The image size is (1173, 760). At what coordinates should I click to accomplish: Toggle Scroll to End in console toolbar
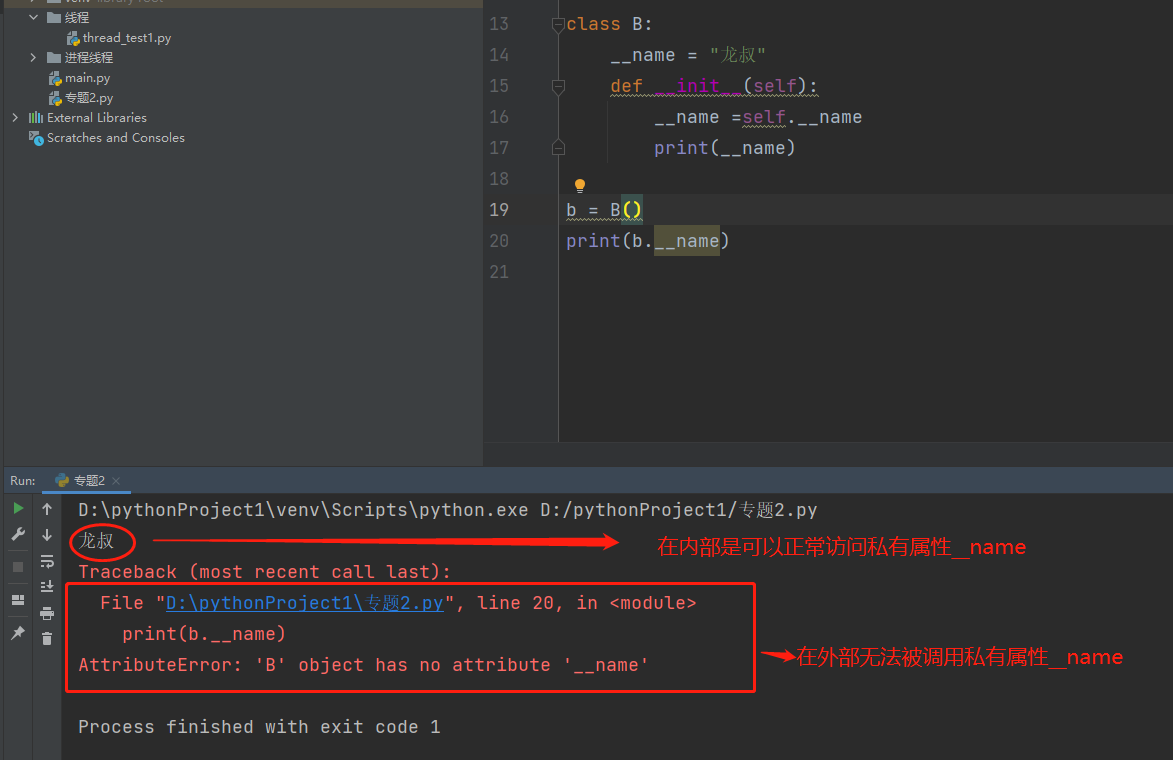click(47, 587)
